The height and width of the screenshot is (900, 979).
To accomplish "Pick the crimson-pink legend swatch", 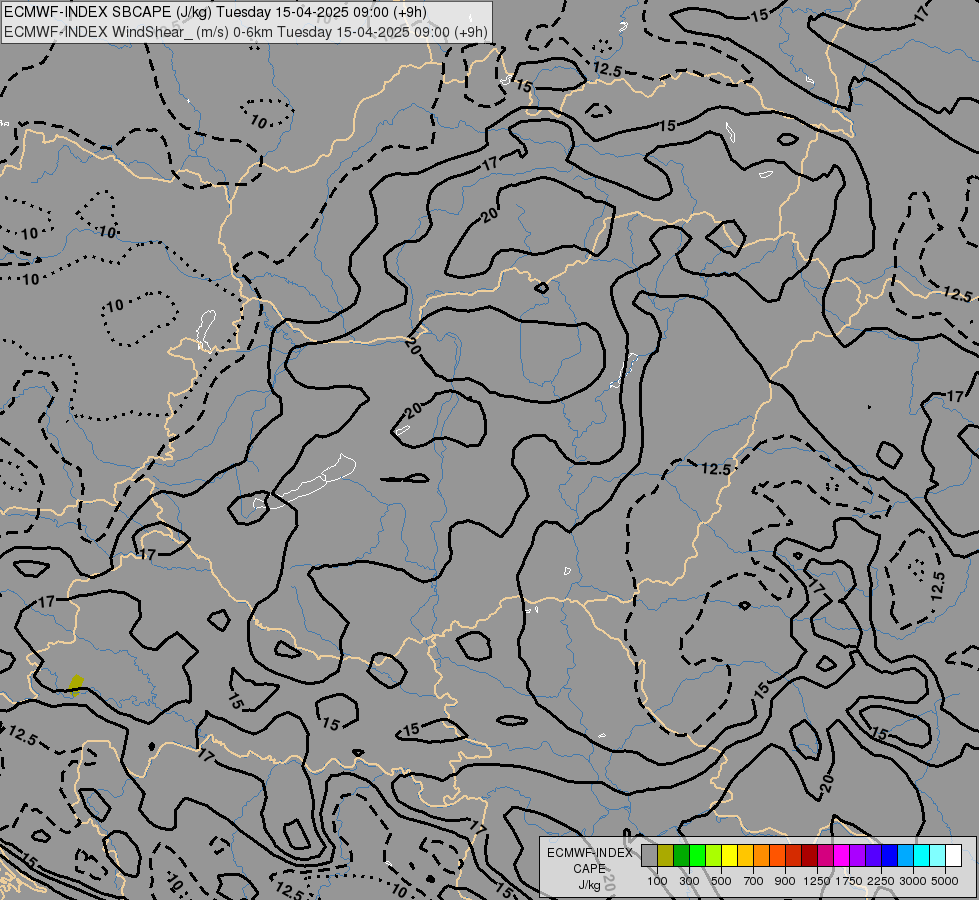I will (x=825, y=856).
